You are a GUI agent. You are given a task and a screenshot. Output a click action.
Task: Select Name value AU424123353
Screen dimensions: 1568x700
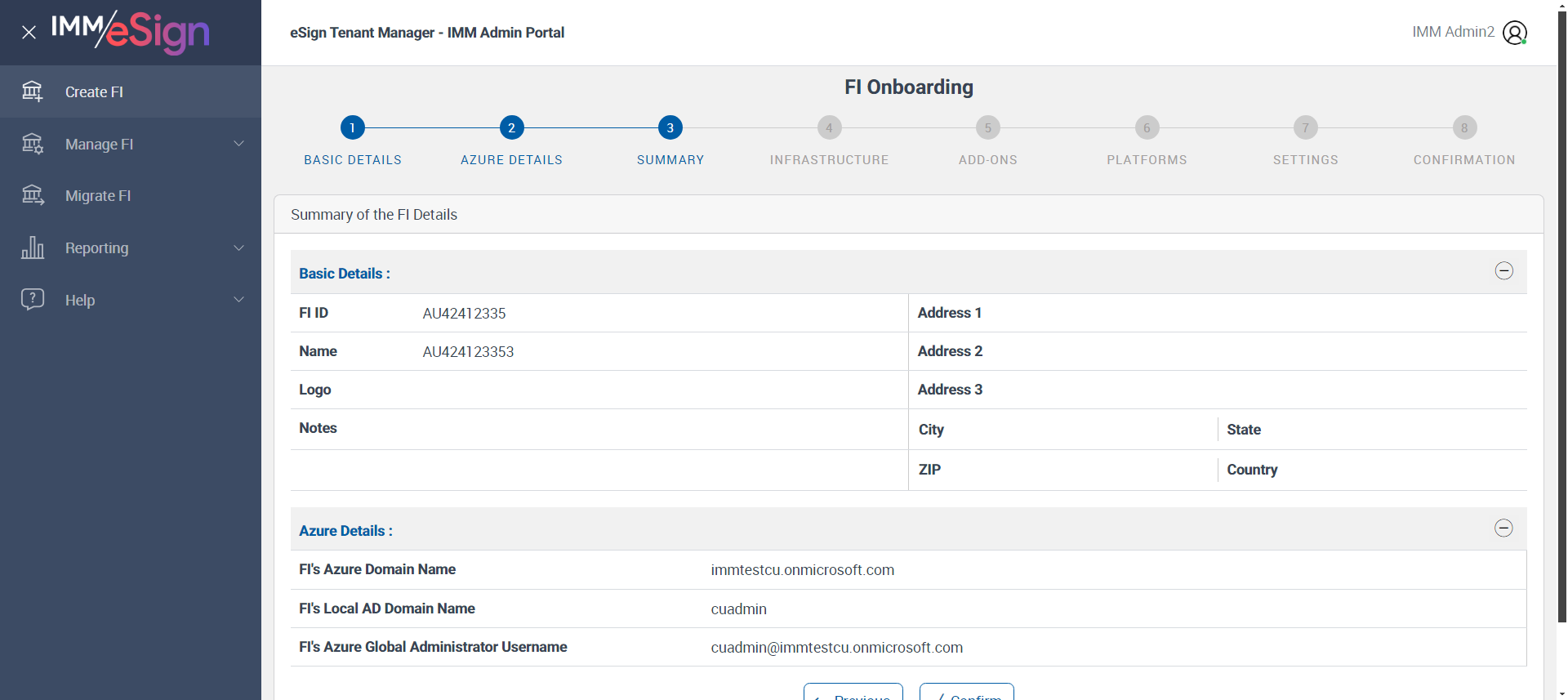(x=468, y=352)
